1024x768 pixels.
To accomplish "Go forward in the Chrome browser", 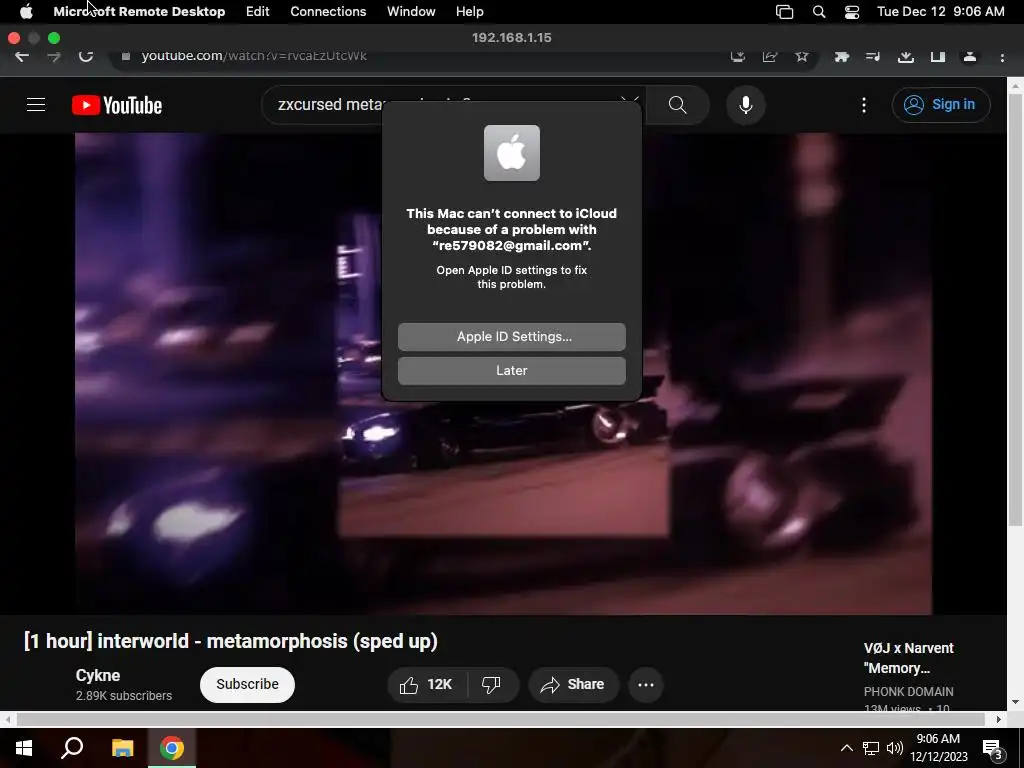I will click(x=54, y=56).
